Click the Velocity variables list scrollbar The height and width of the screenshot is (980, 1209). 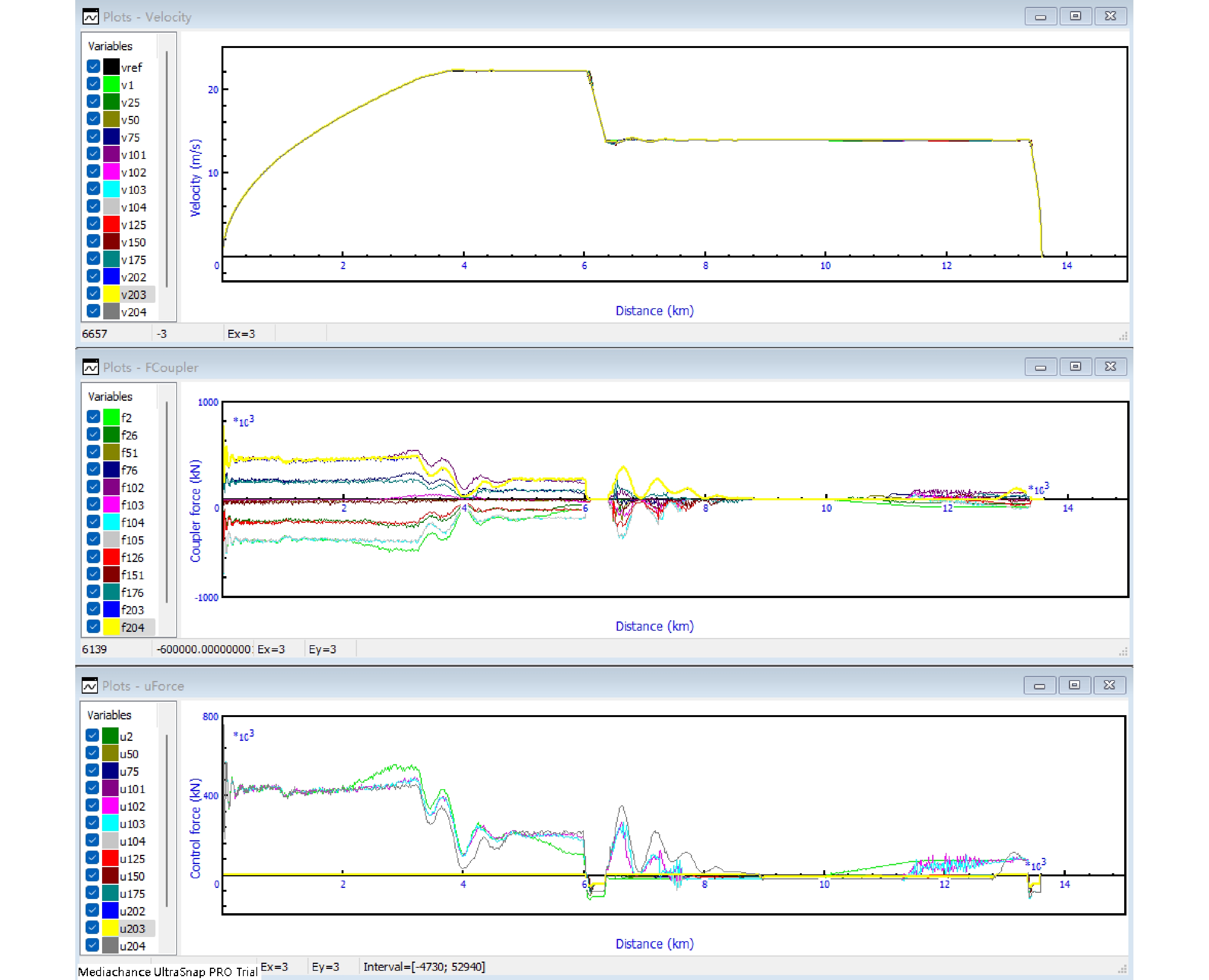[x=167, y=169]
